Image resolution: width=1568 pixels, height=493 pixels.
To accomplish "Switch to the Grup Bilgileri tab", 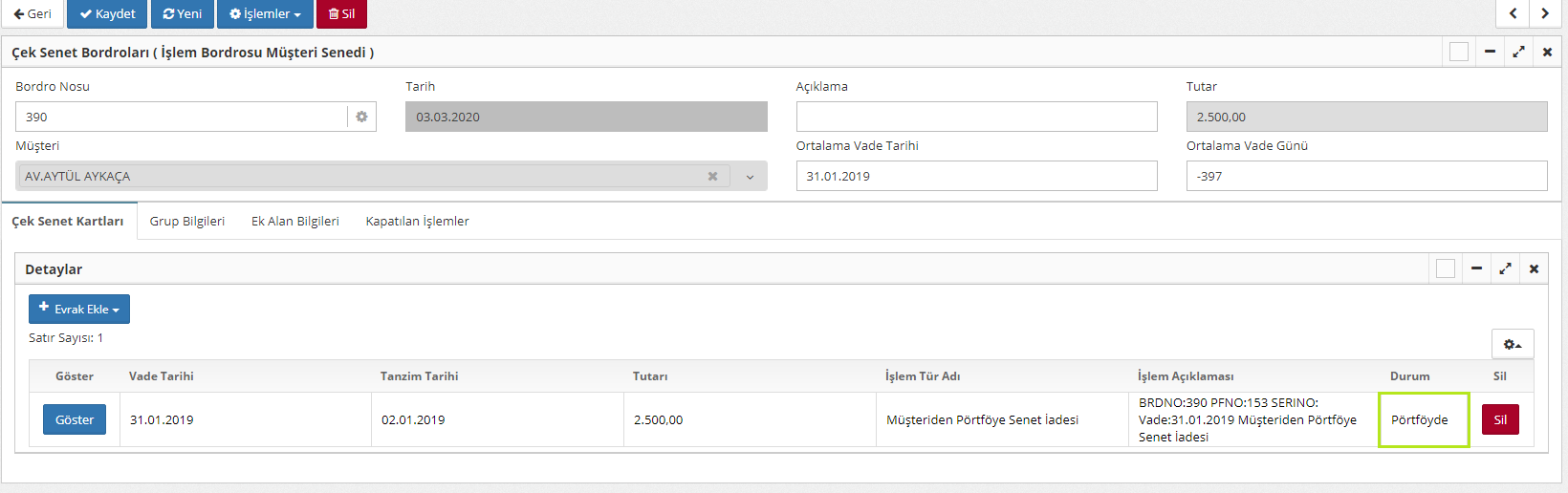I will pyautogui.click(x=187, y=222).
